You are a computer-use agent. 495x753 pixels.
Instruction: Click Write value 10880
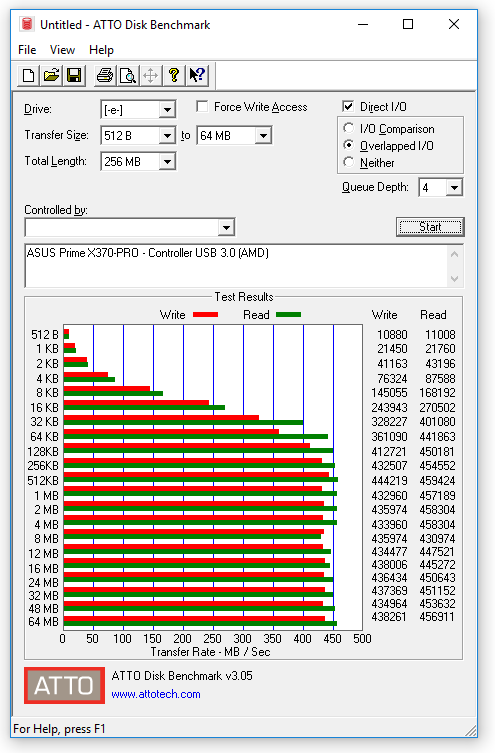392,334
